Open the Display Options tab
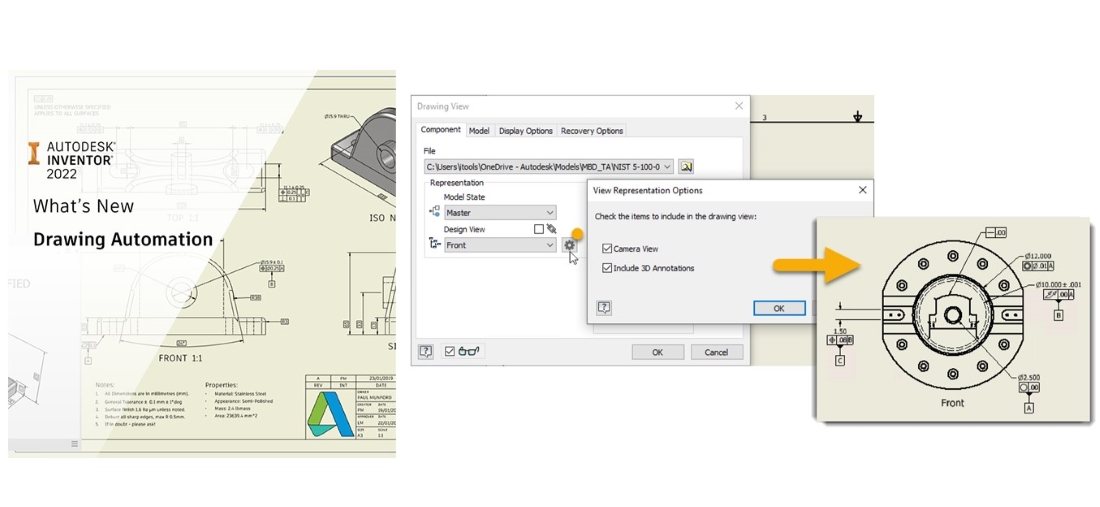 (x=525, y=130)
